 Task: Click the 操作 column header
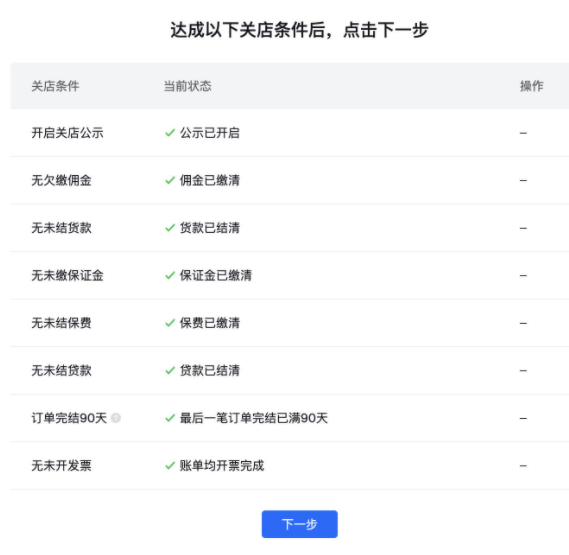pos(532,86)
